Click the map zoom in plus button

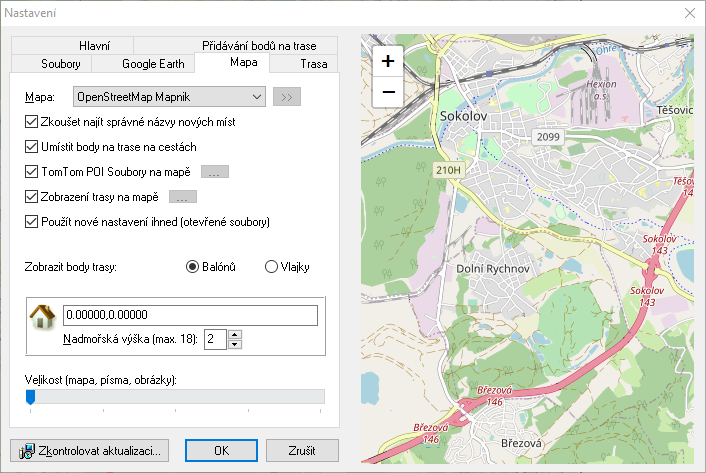tap(388, 60)
